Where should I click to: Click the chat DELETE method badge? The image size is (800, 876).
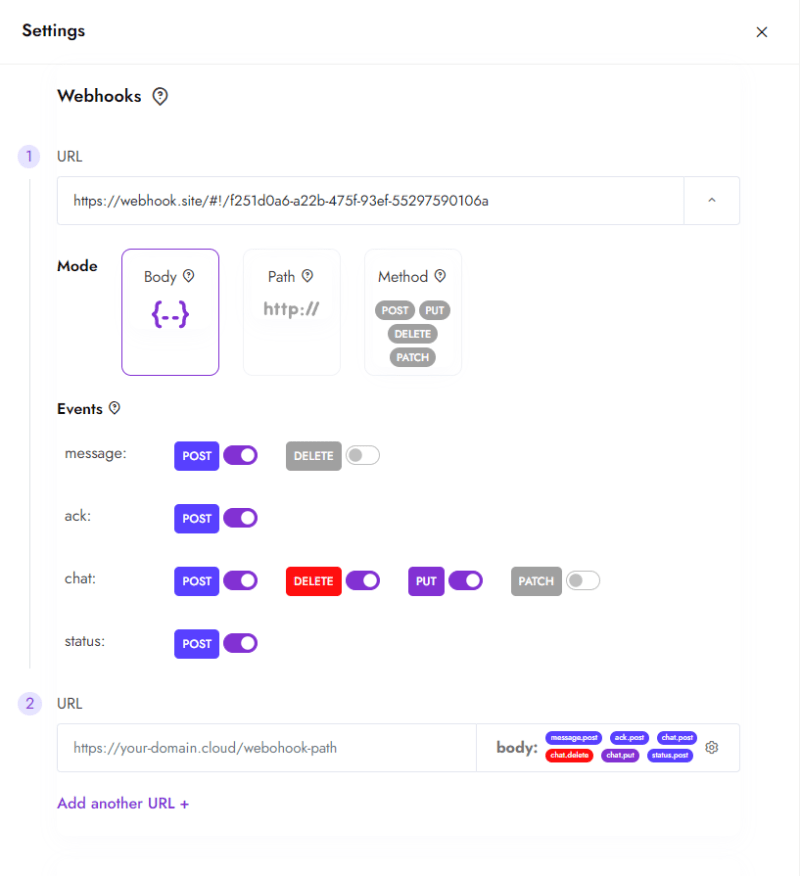[313, 581]
